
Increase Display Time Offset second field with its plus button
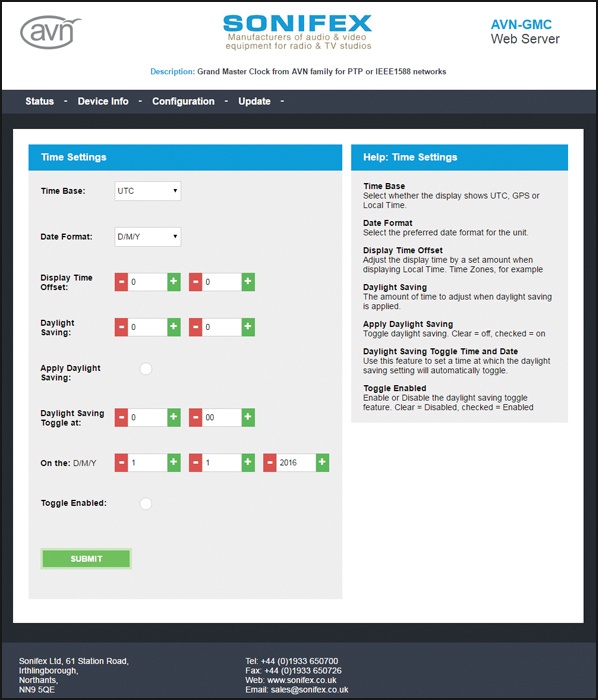248,282
